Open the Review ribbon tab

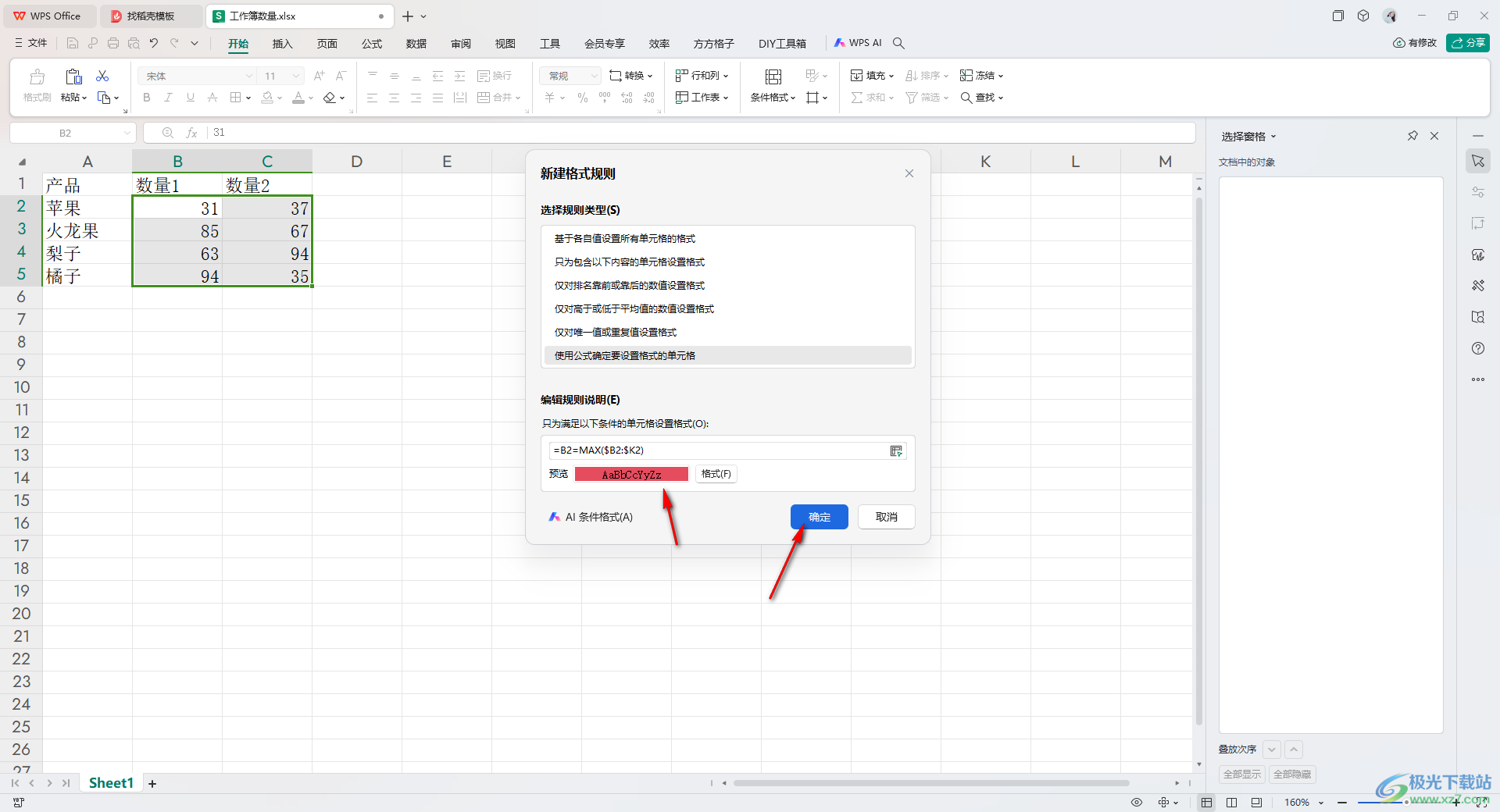pos(461,44)
